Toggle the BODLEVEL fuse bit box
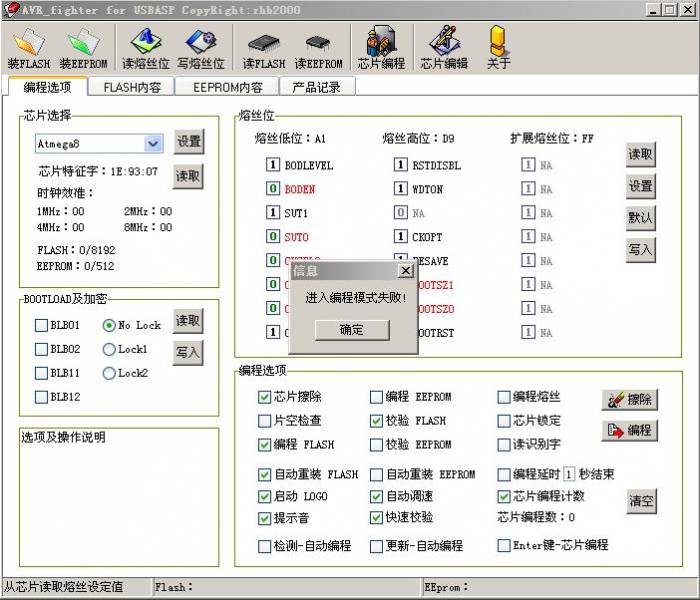 [273, 164]
